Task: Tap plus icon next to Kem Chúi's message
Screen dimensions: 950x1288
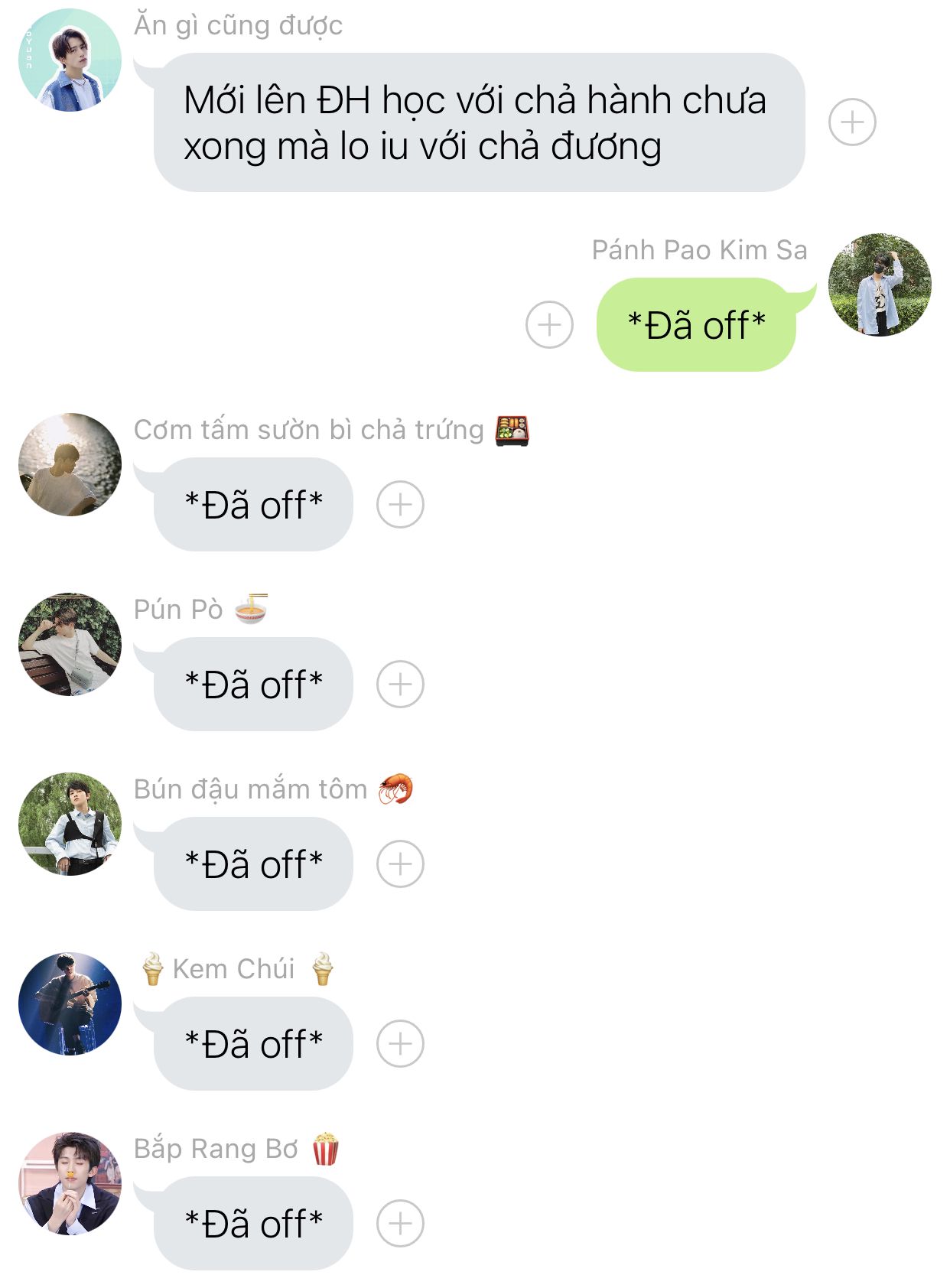Action: click(400, 1044)
